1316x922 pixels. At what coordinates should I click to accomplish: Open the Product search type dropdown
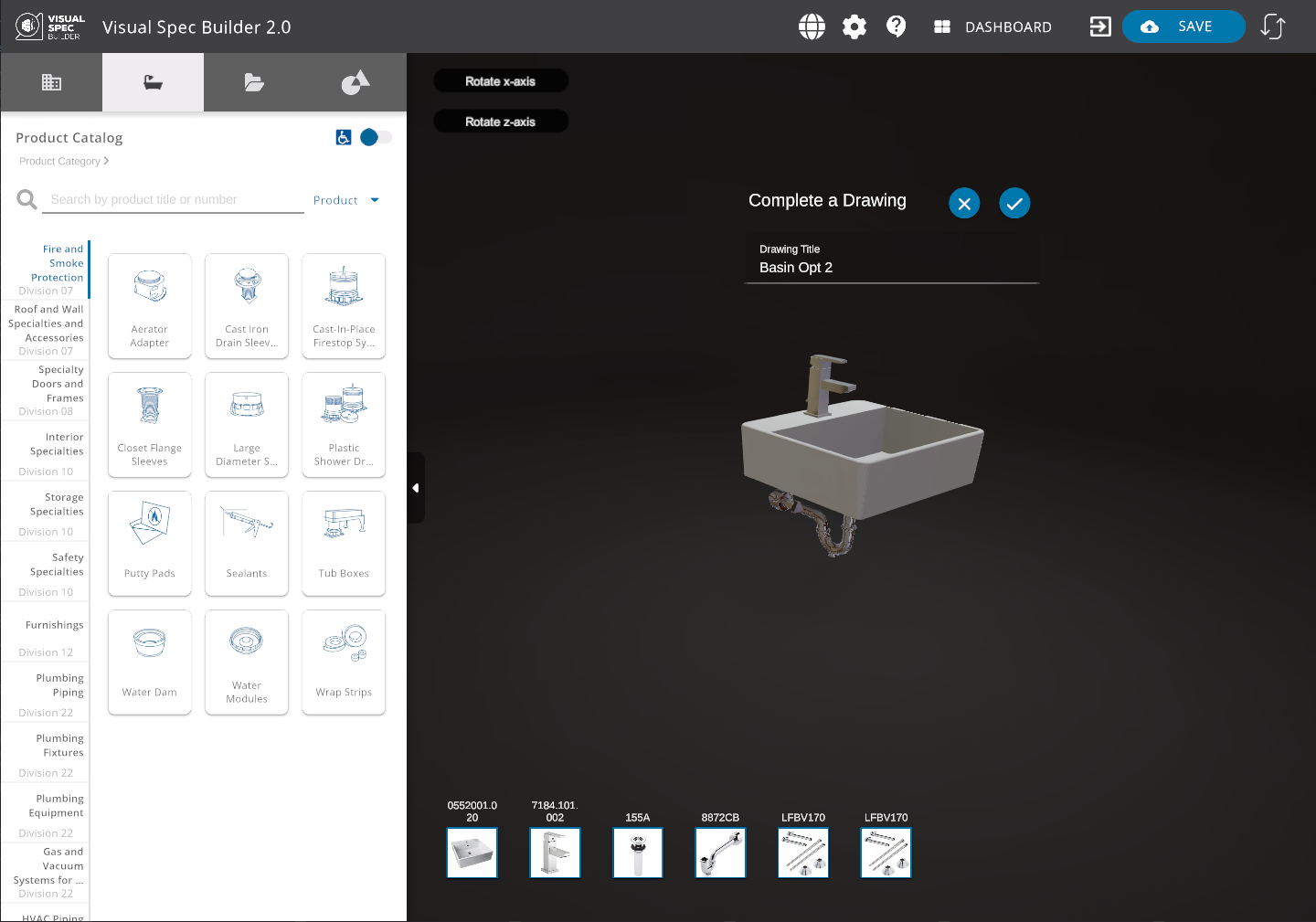click(x=346, y=200)
